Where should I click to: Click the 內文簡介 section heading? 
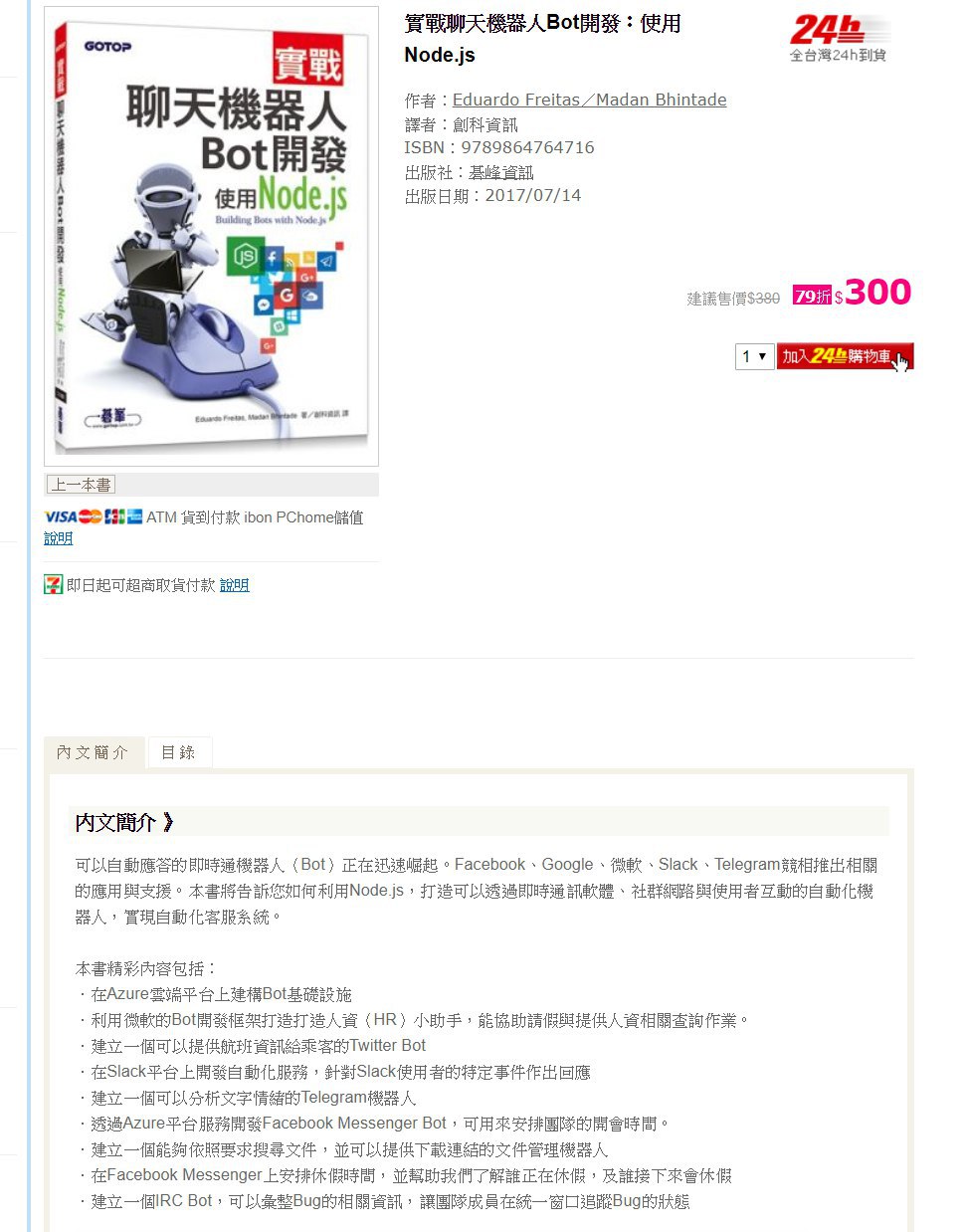[x=124, y=822]
